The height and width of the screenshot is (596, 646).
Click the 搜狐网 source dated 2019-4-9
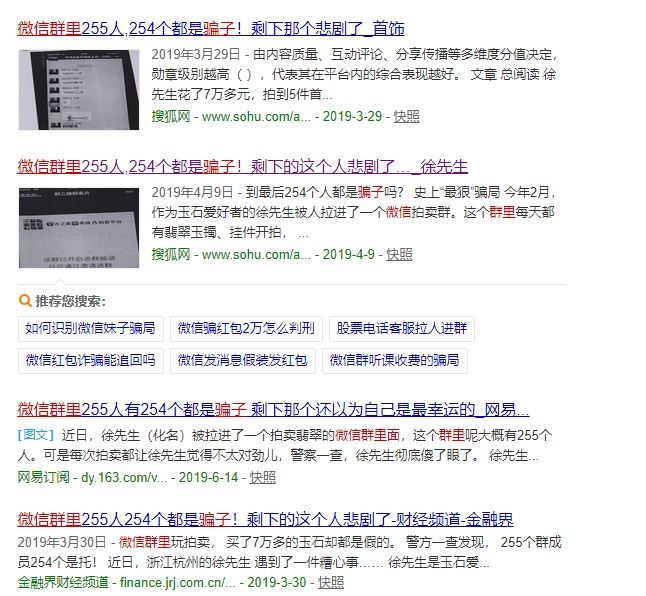tap(171, 255)
